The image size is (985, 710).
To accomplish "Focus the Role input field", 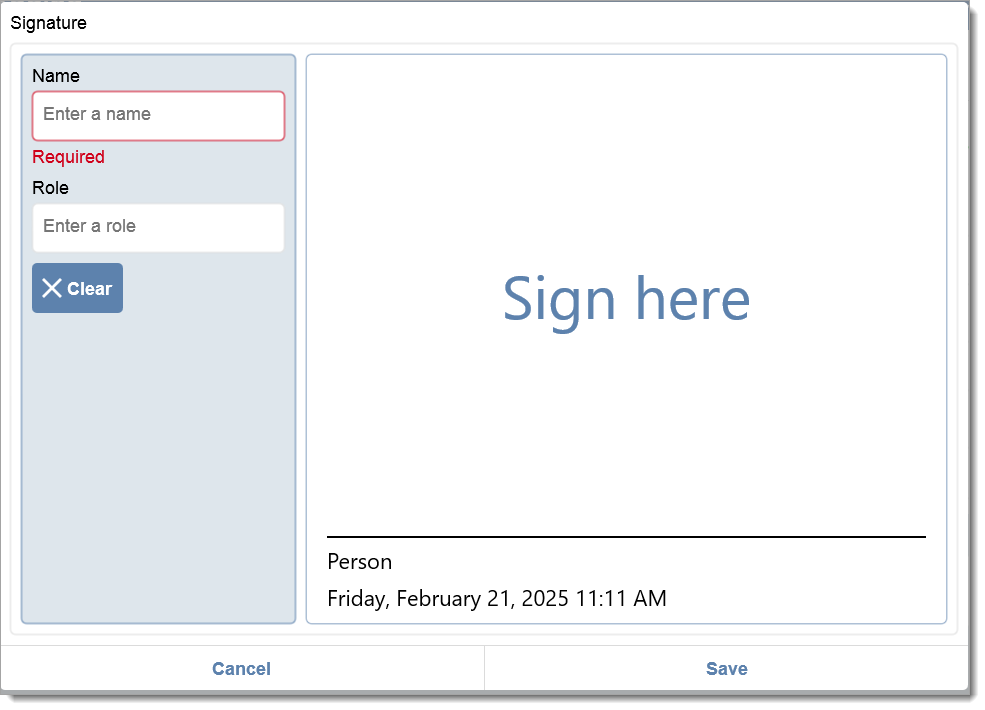I will [x=158, y=227].
